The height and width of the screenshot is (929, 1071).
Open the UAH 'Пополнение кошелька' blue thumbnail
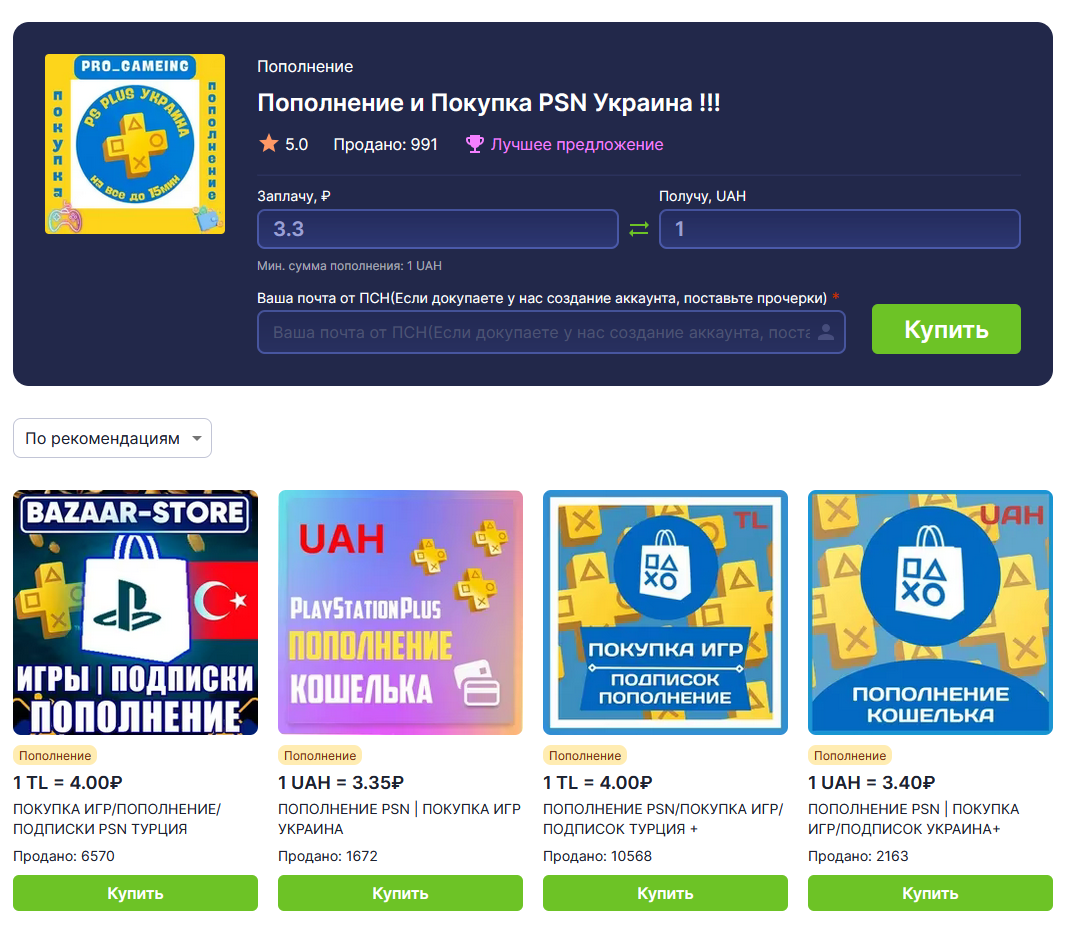[930, 613]
